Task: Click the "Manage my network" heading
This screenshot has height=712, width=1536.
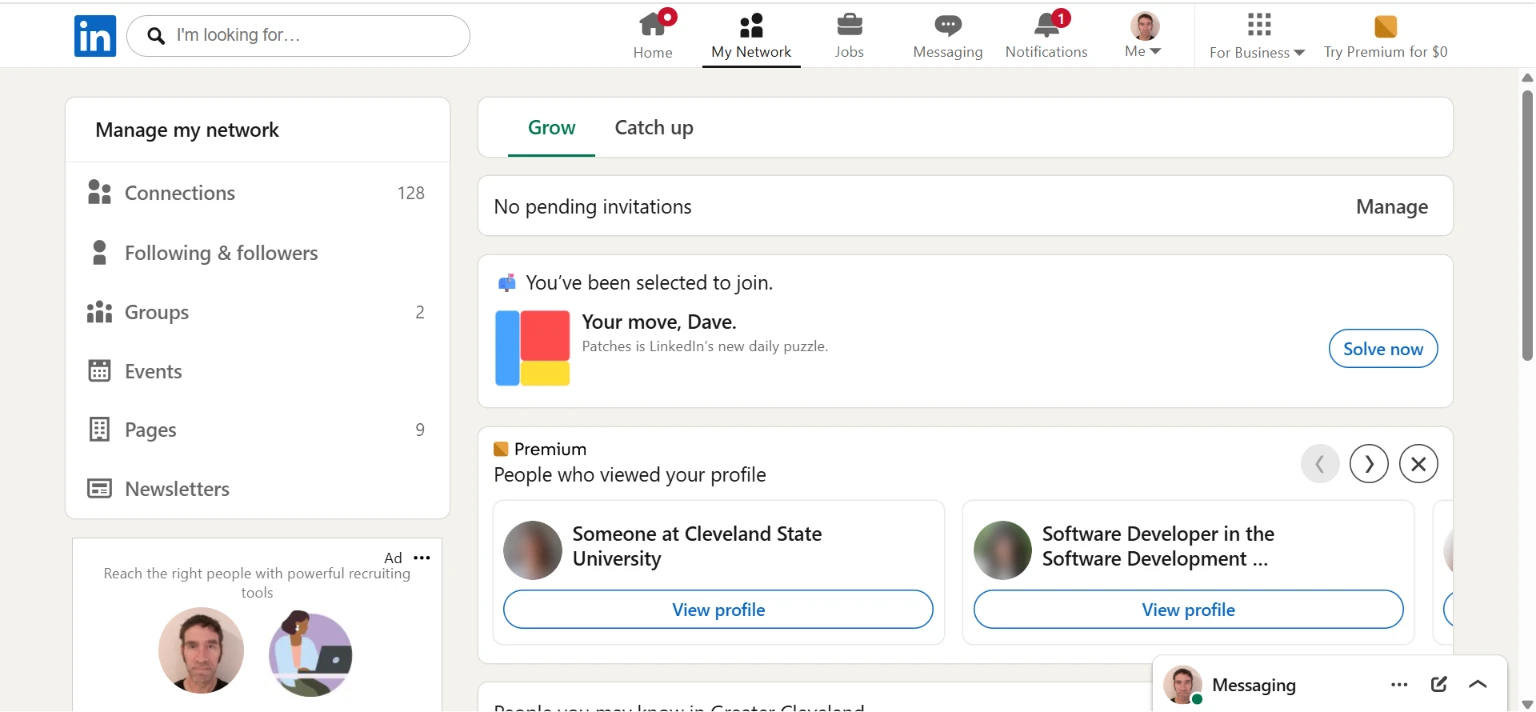Action: pos(187,130)
